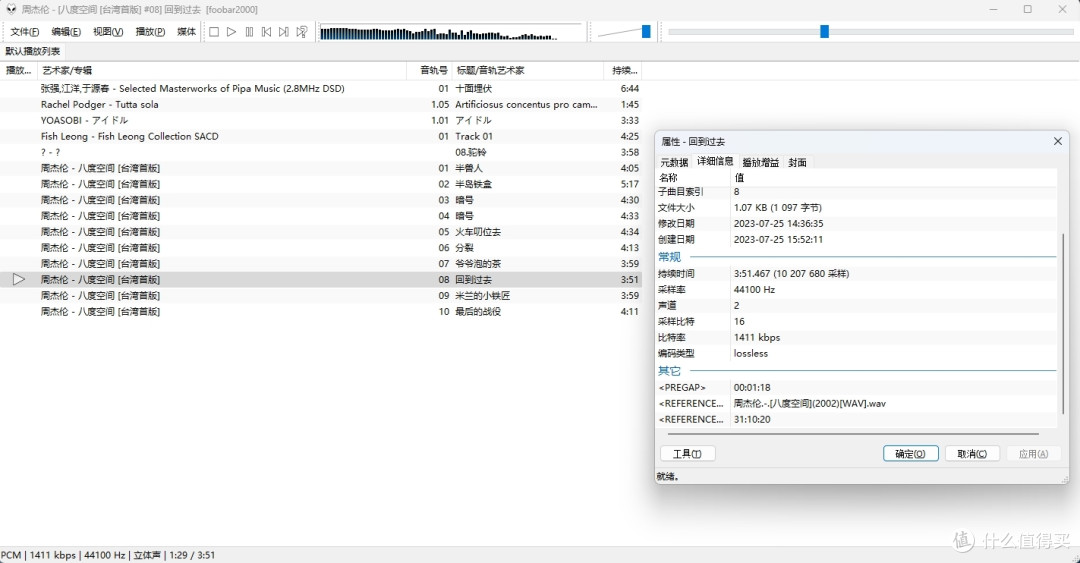The width and height of the screenshot is (1080, 563).
Task: Open the 视图(V) menu
Action: [108, 32]
